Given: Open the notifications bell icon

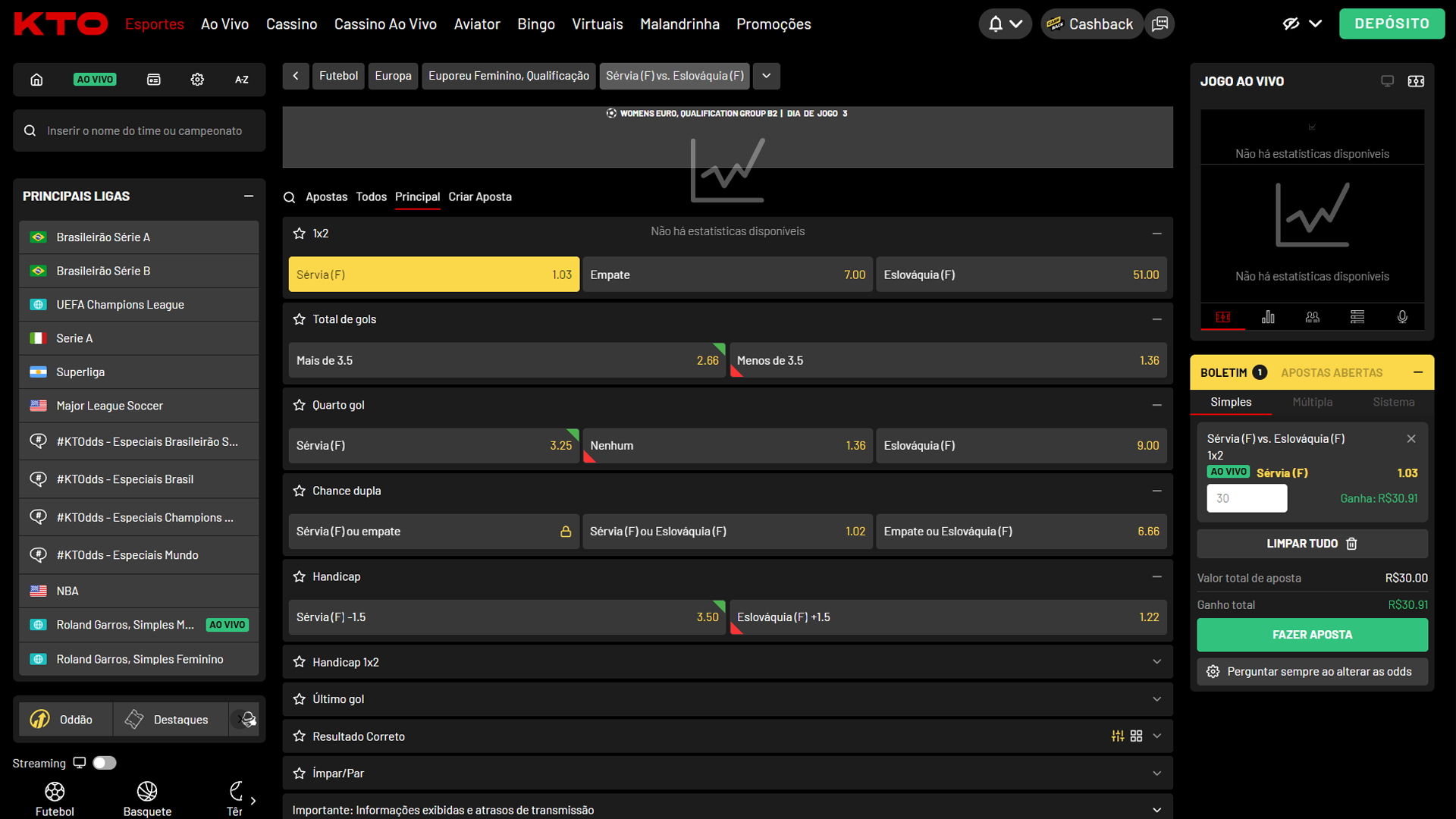Looking at the screenshot, I should [996, 24].
